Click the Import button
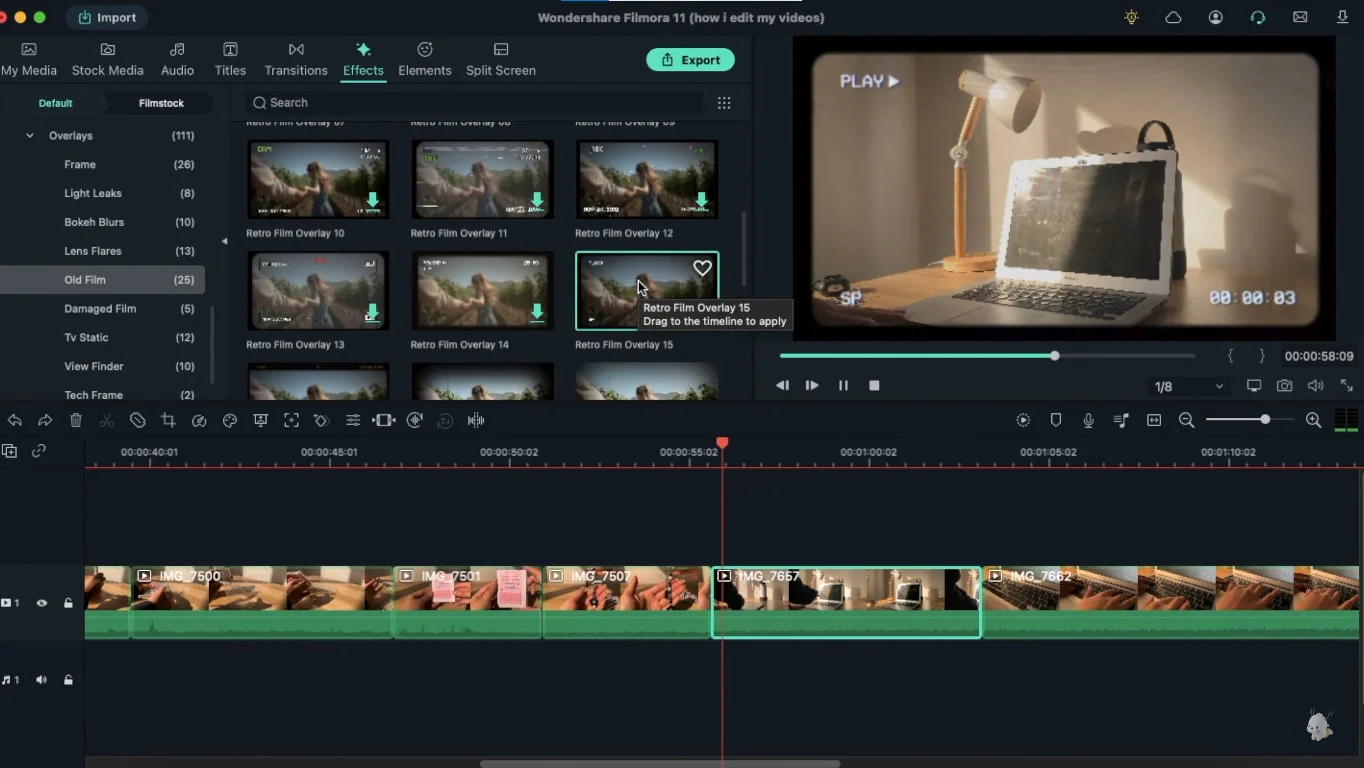Screen dimensions: 1364x768 point(107,17)
